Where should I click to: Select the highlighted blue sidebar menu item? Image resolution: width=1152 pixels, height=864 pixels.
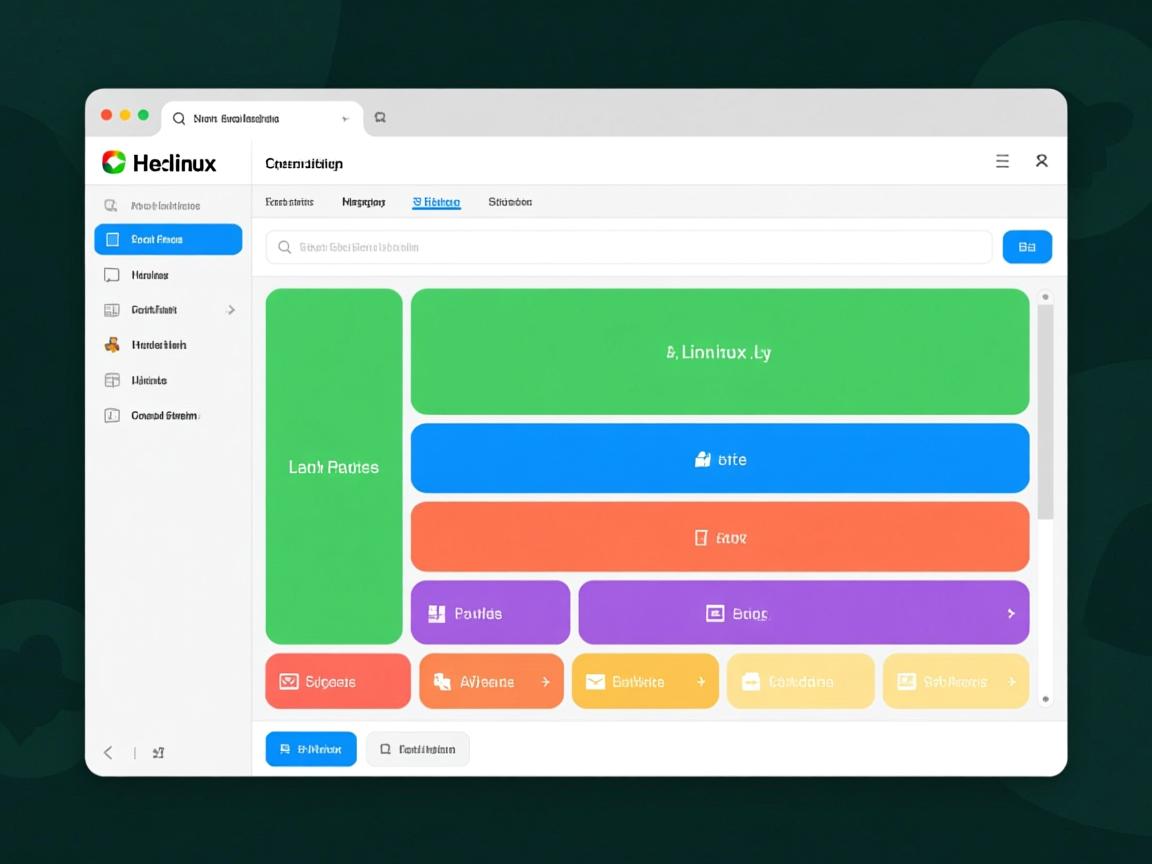point(168,240)
